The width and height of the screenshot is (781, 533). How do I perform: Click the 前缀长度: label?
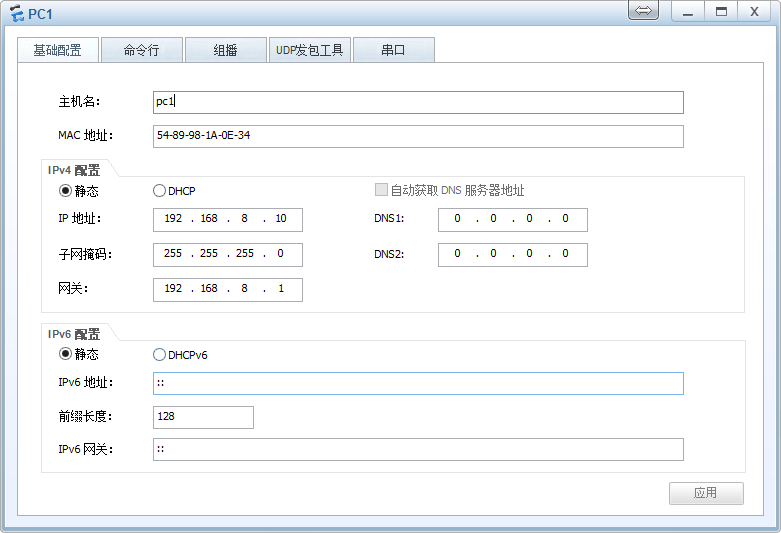point(85,416)
